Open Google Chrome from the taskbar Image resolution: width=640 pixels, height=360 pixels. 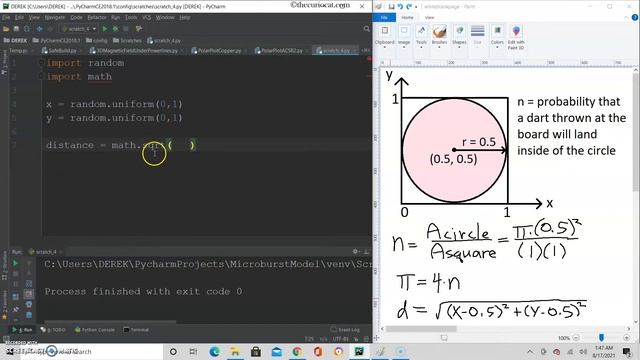coord(297,351)
